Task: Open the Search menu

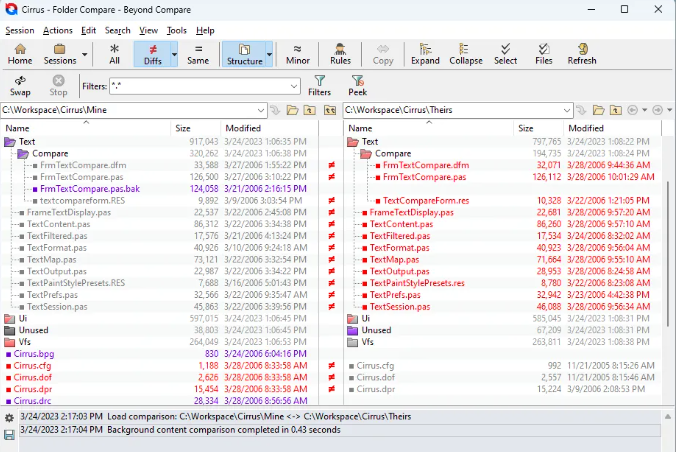Action: point(117,31)
